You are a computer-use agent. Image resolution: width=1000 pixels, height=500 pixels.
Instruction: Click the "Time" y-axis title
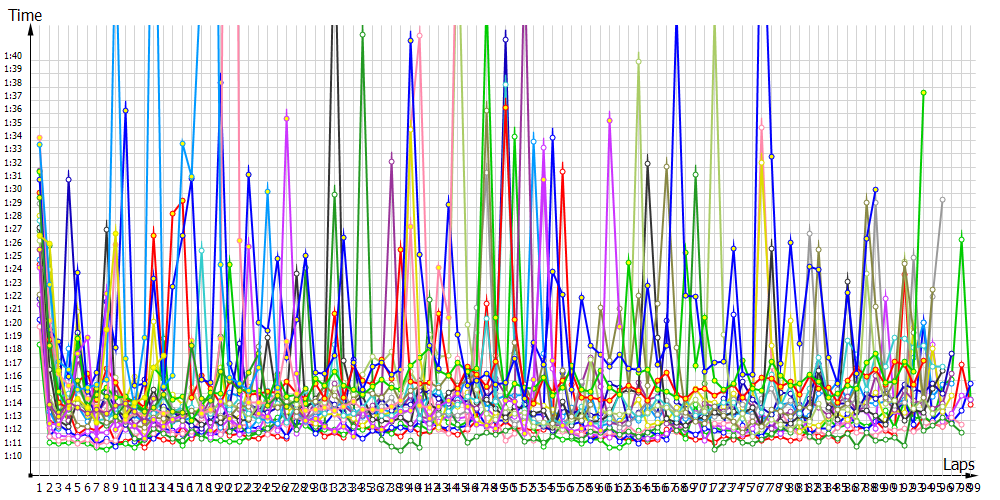coord(25,15)
